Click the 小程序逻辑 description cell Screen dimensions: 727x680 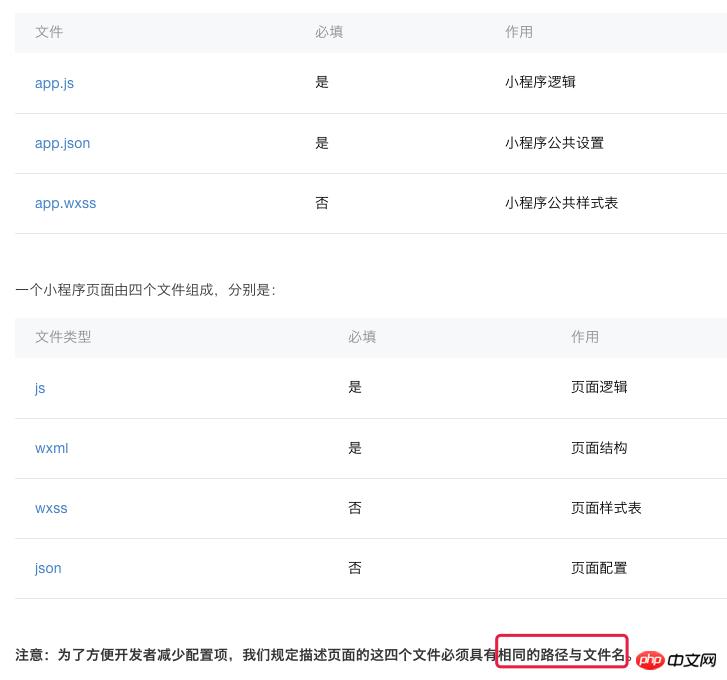coord(540,82)
